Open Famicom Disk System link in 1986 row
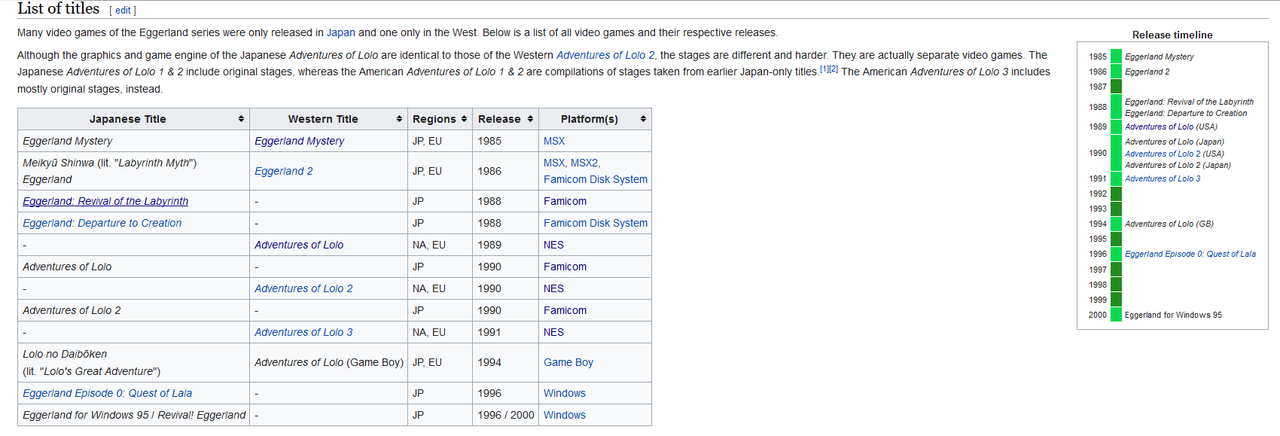This screenshot has height=436, width=1280. tap(596, 179)
